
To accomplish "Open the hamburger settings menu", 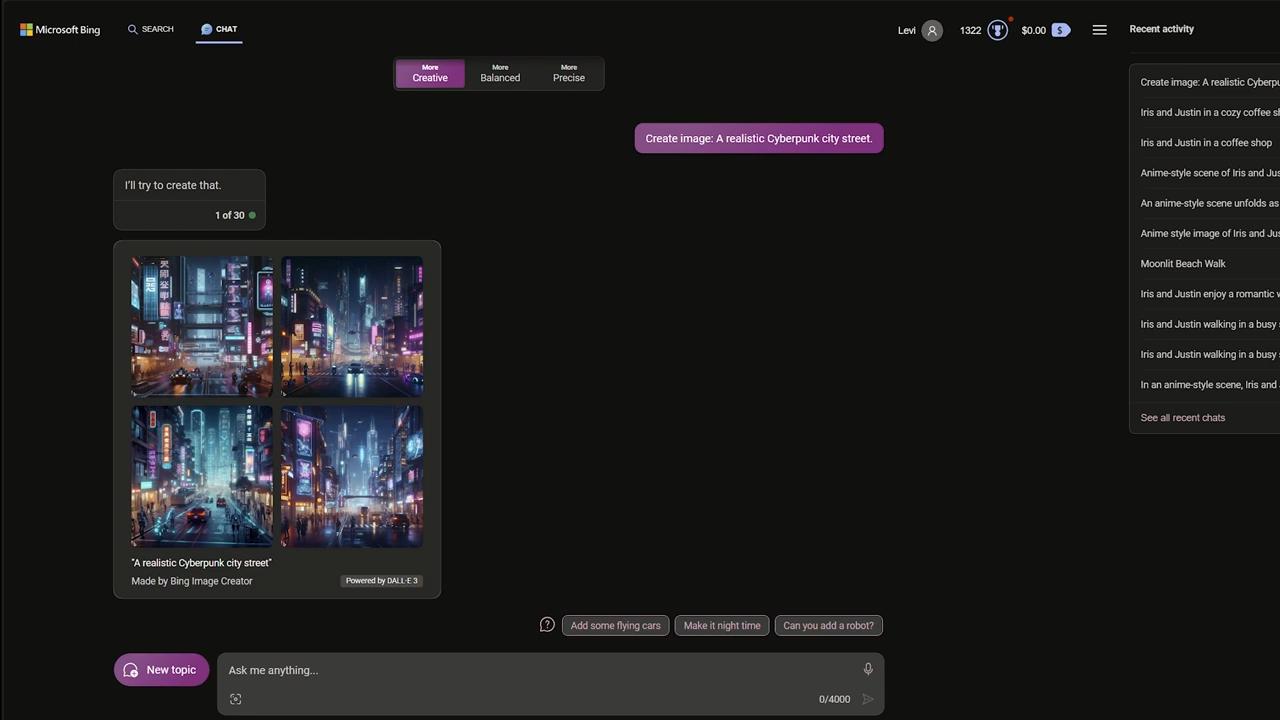I will [1099, 30].
